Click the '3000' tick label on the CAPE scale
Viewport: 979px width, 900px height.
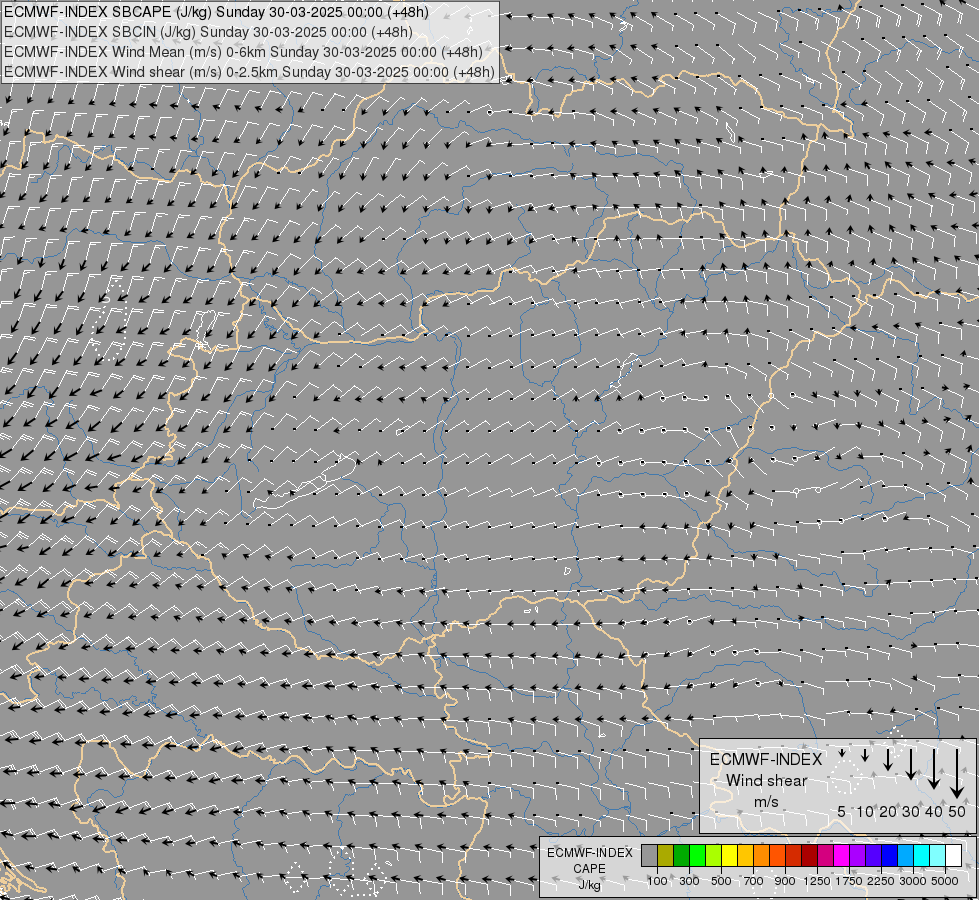tap(913, 881)
